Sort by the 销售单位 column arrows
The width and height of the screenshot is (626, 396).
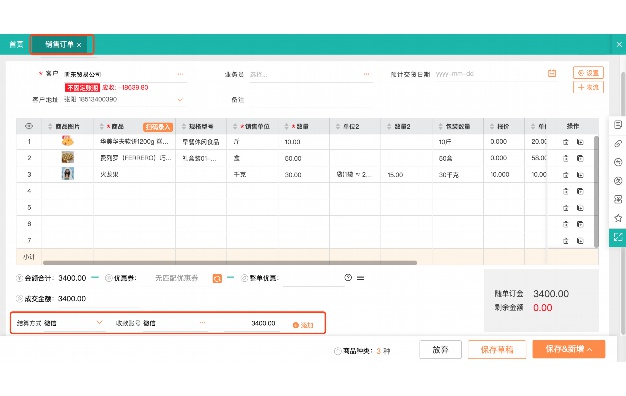pos(235,127)
